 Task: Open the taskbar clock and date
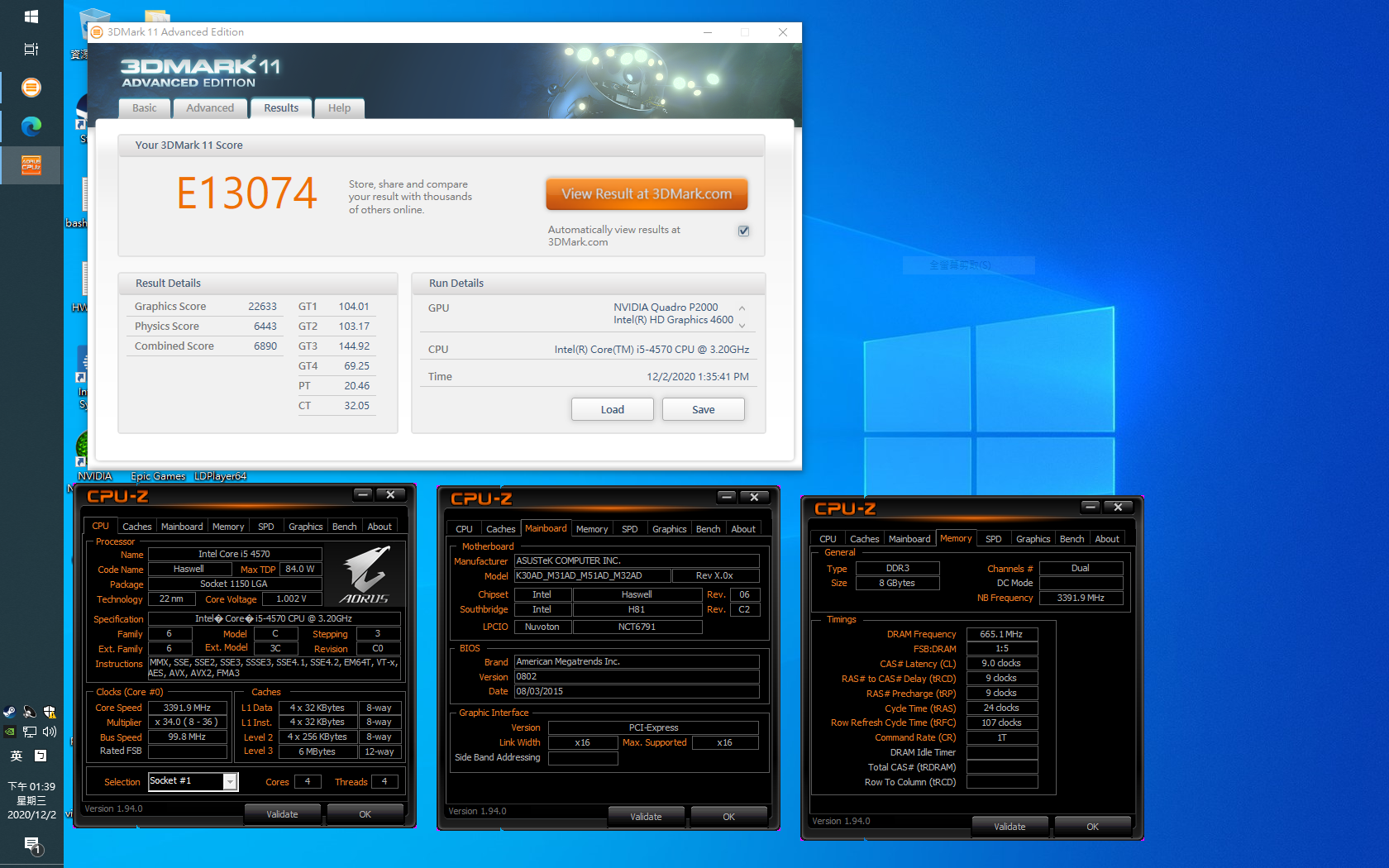31,800
